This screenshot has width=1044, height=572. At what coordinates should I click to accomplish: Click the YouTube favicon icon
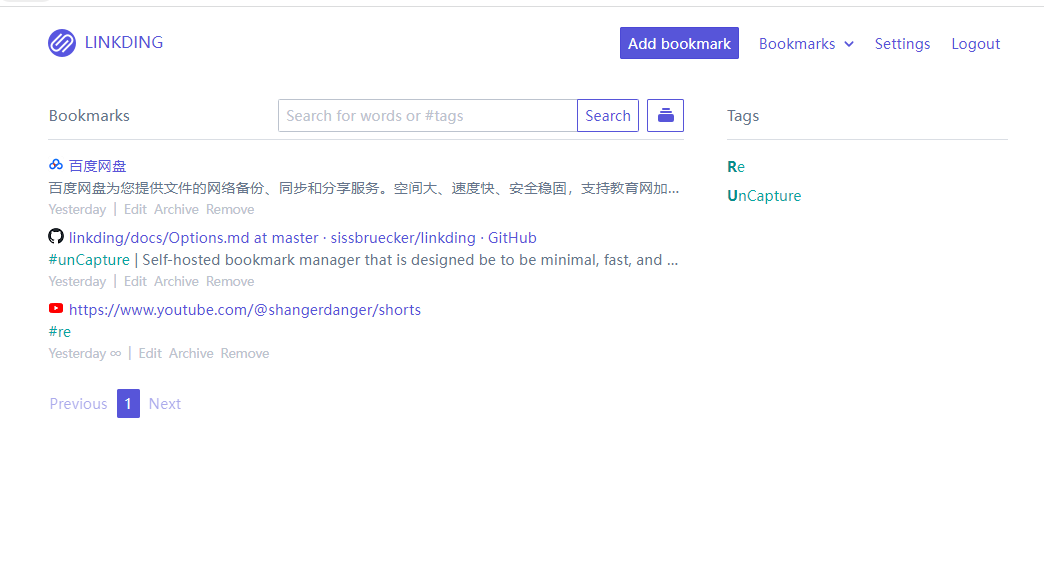[56, 309]
